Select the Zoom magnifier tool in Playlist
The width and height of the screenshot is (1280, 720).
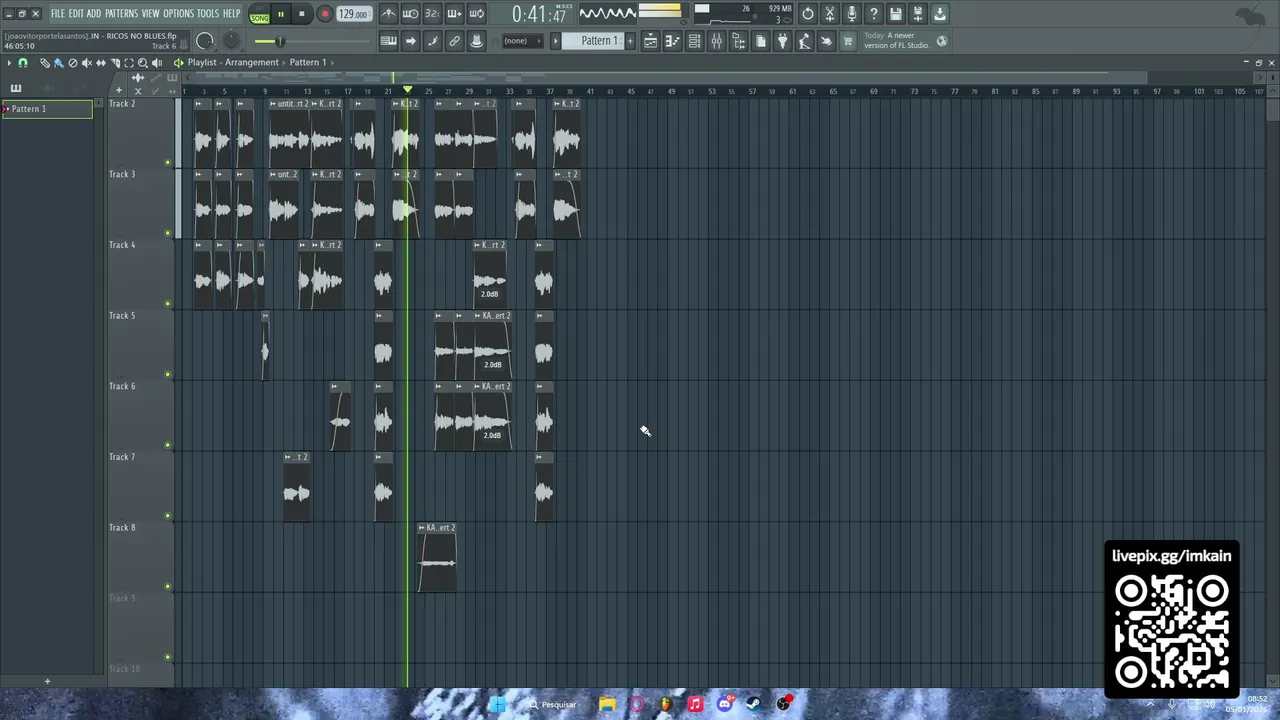click(x=142, y=62)
